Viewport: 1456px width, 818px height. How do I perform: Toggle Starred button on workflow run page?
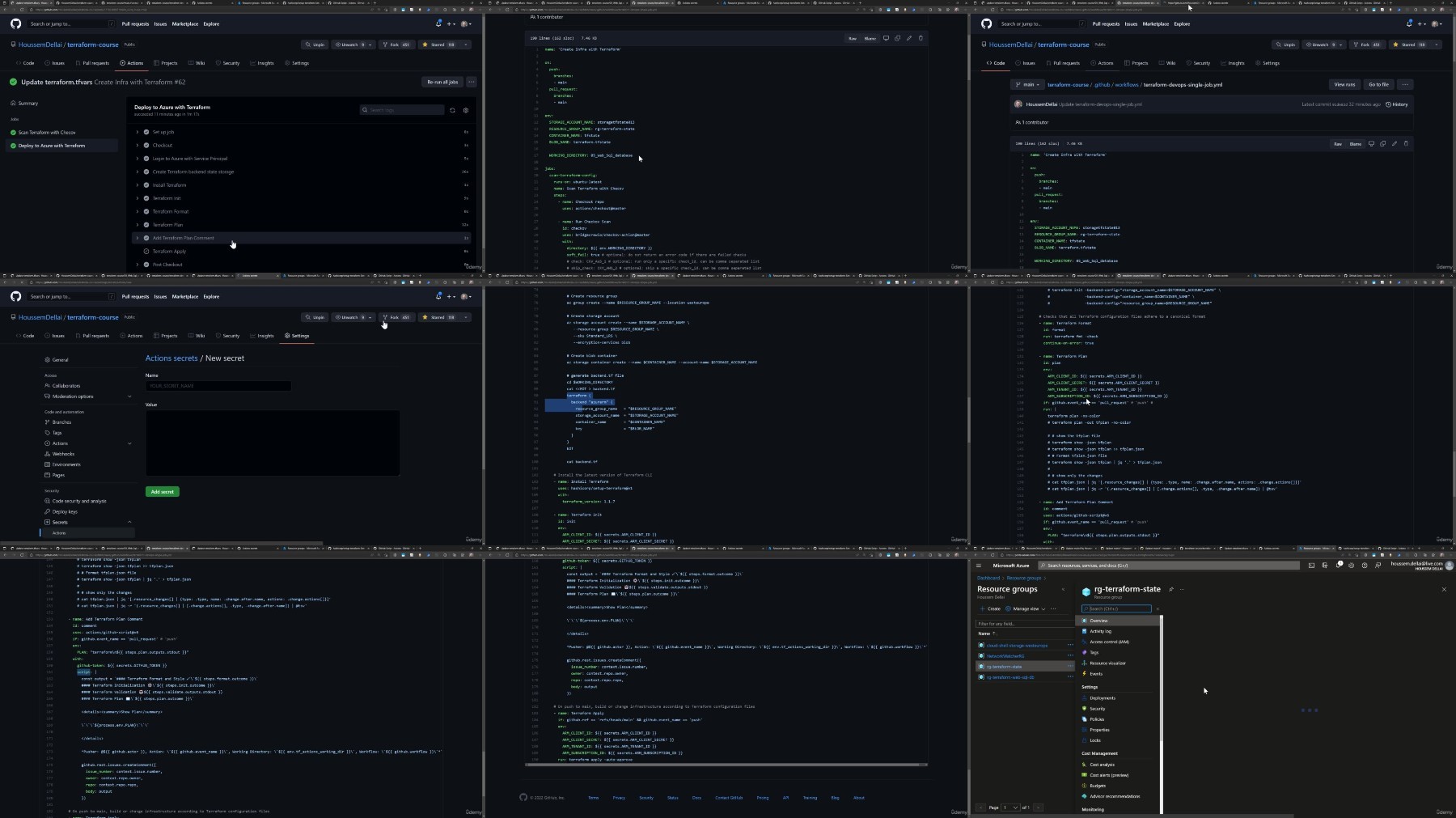(439, 45)
